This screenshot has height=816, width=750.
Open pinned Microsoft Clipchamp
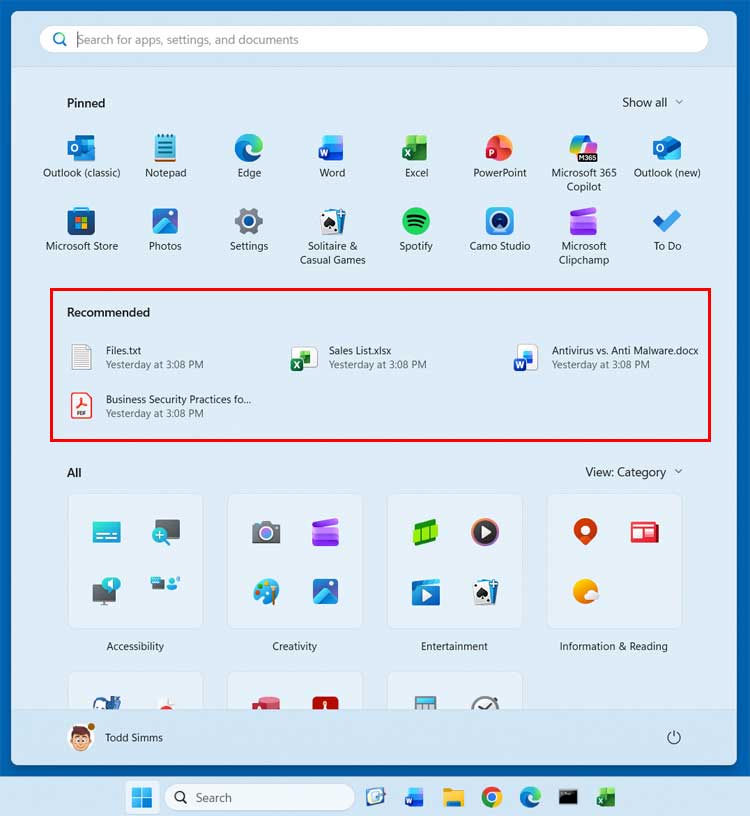(583, 236)
